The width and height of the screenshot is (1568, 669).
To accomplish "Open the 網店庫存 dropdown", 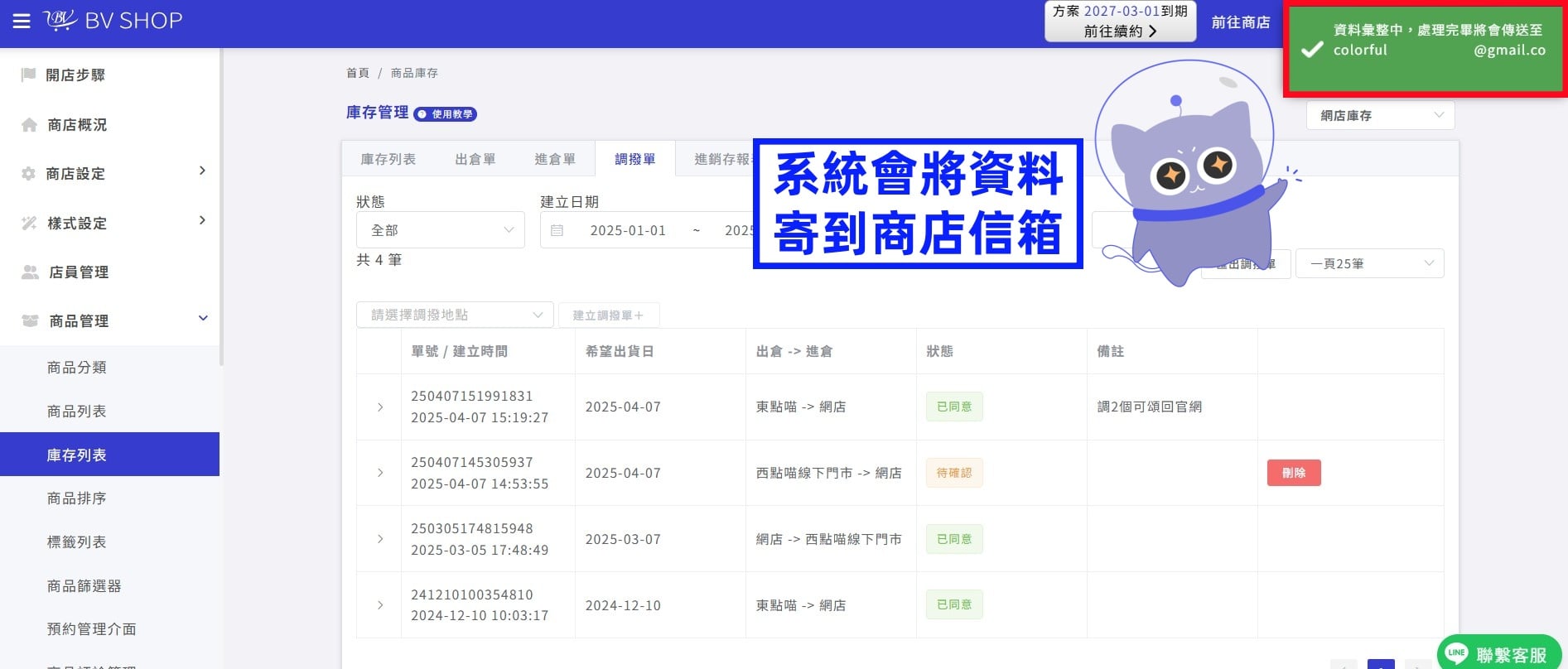I will tap(1380, 115).
